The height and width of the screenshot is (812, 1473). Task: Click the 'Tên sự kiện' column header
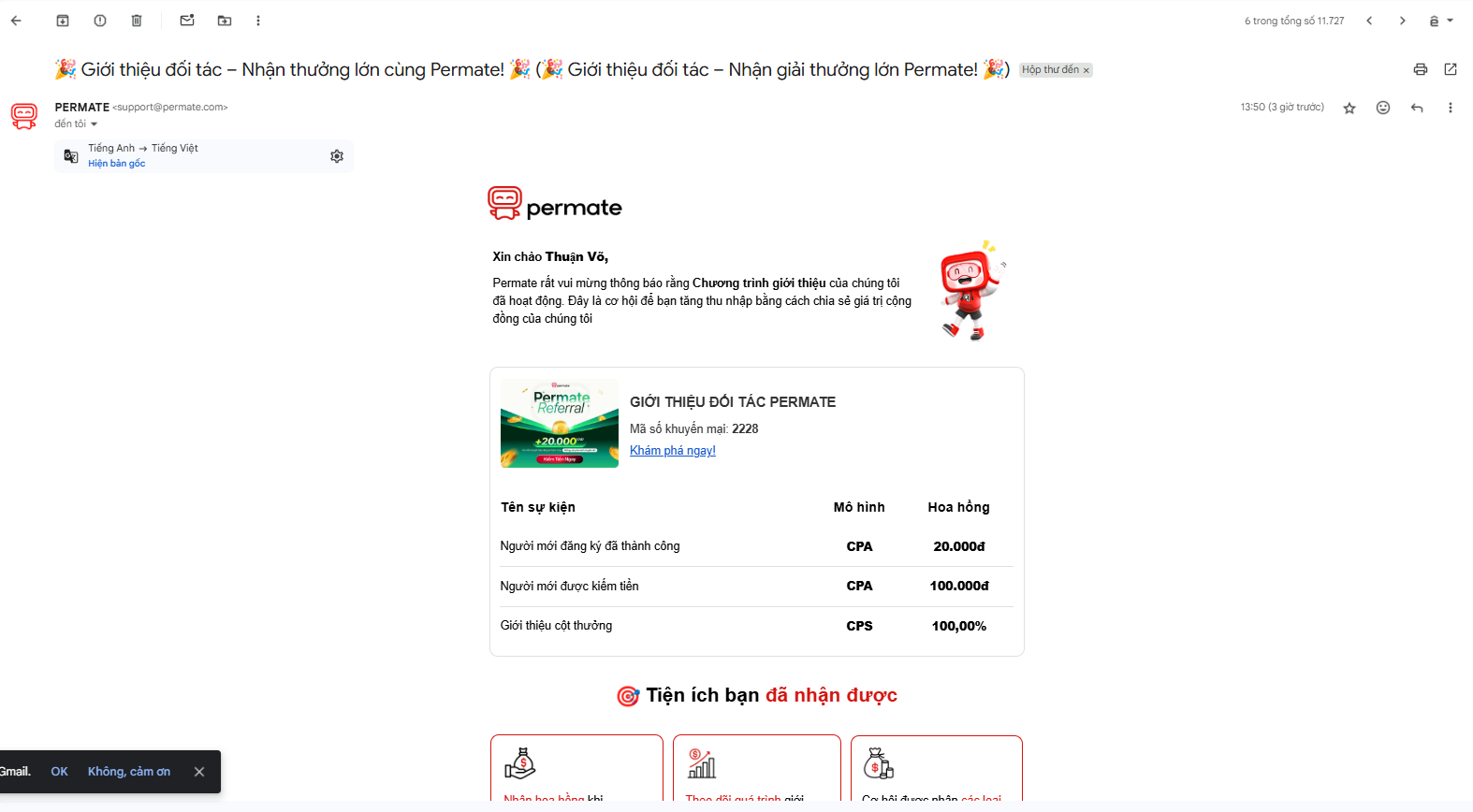pyautogui.click(x=538, y=507)
